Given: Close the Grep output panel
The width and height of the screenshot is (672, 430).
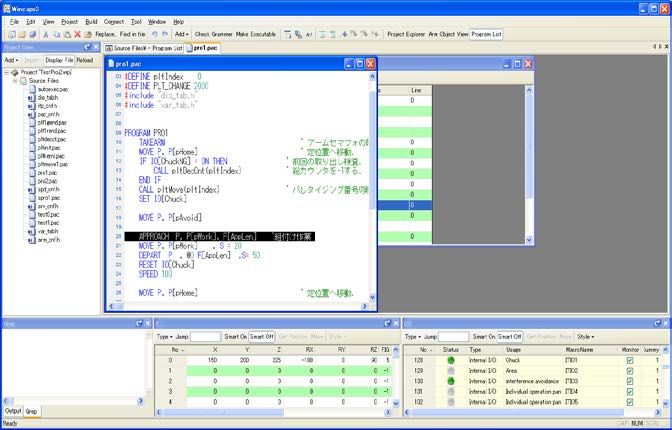Looking at the screenshot, I should (x=148, y=324).
